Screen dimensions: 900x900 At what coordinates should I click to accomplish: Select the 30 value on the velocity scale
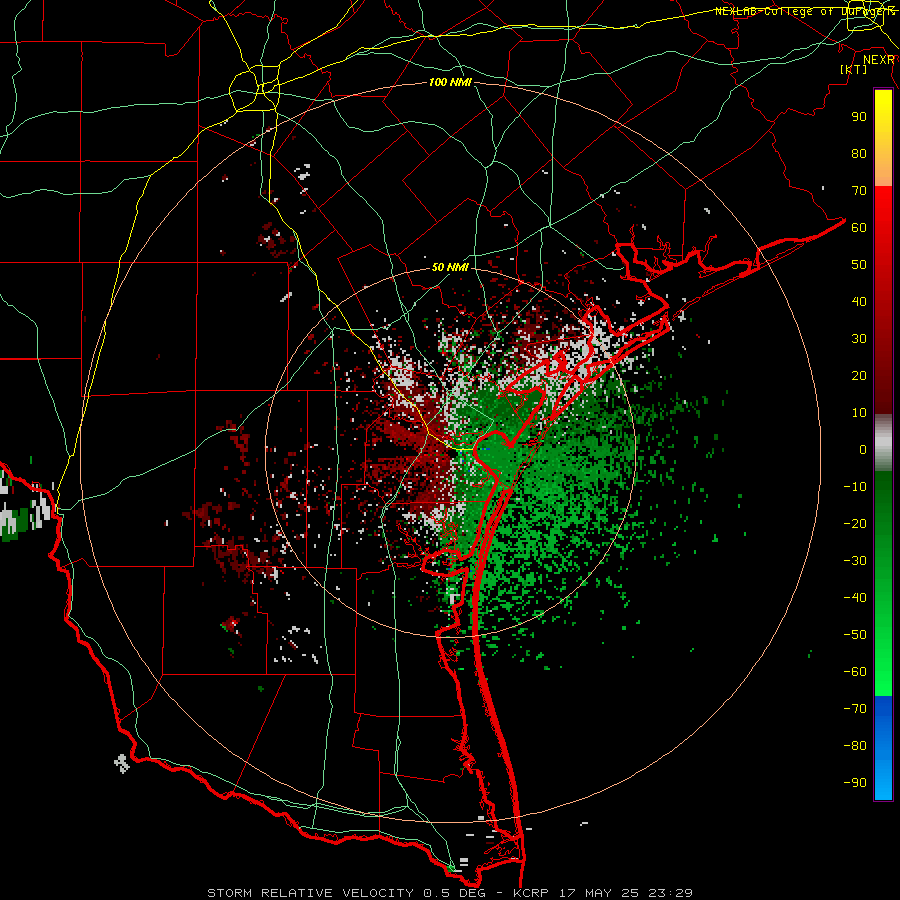click(859, 339)
